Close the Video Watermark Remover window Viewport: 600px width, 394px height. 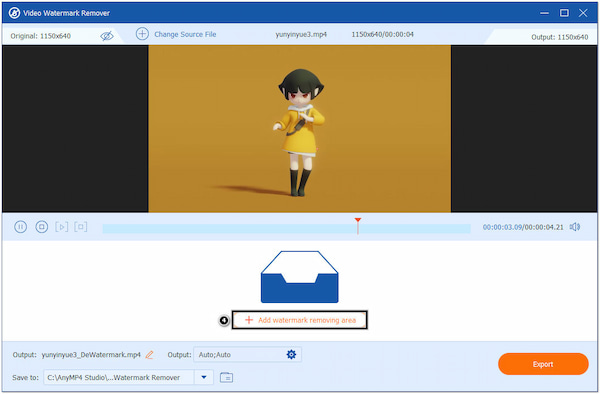[583, 13]
